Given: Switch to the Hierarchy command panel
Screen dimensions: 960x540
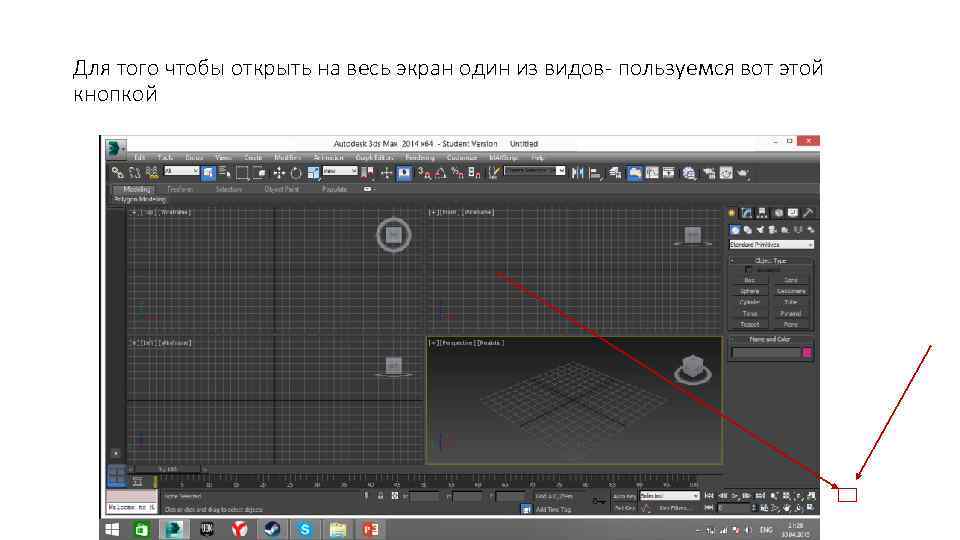Looking at the screenshot, I should pyautogui.click(x=763, y=212).
